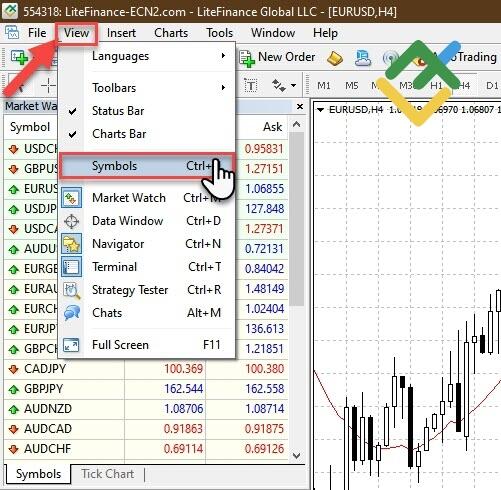
Task: Select the AUDCHF row
Action: [146, 449]
